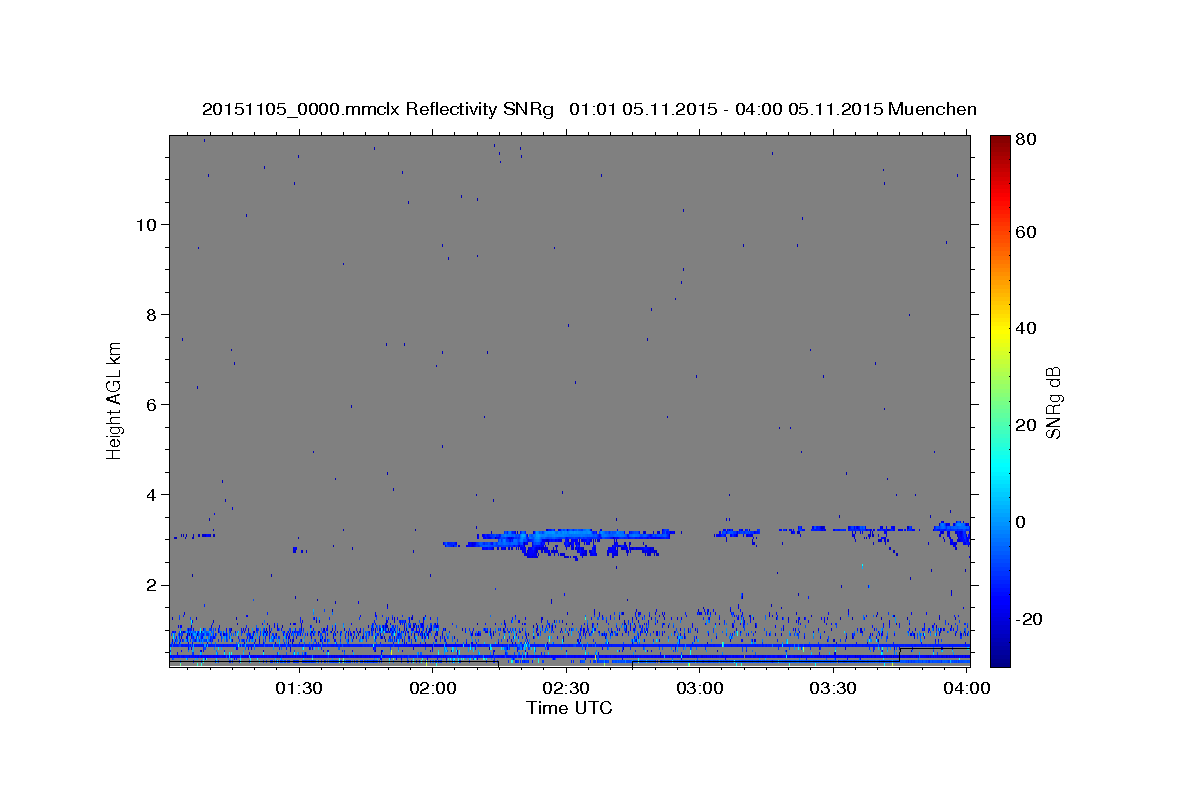The width and height of the screenshot is (1200, 800).
Task: Click the 02:30 time tick label
Action: tap(566, 689)
